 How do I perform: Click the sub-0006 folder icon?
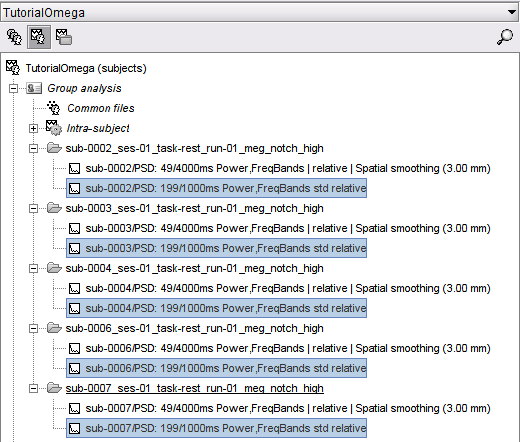54,328
